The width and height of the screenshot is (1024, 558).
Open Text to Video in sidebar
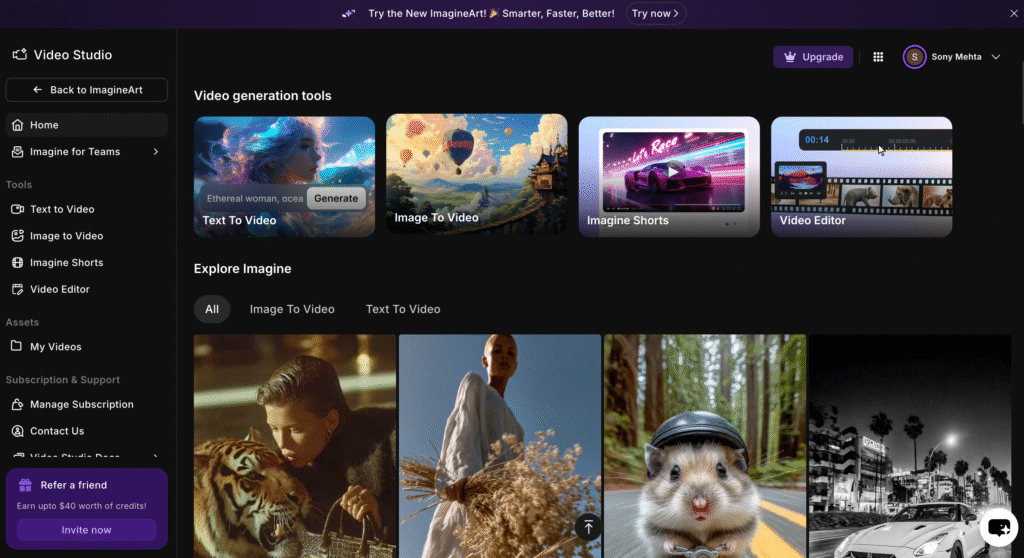[61, 209]
